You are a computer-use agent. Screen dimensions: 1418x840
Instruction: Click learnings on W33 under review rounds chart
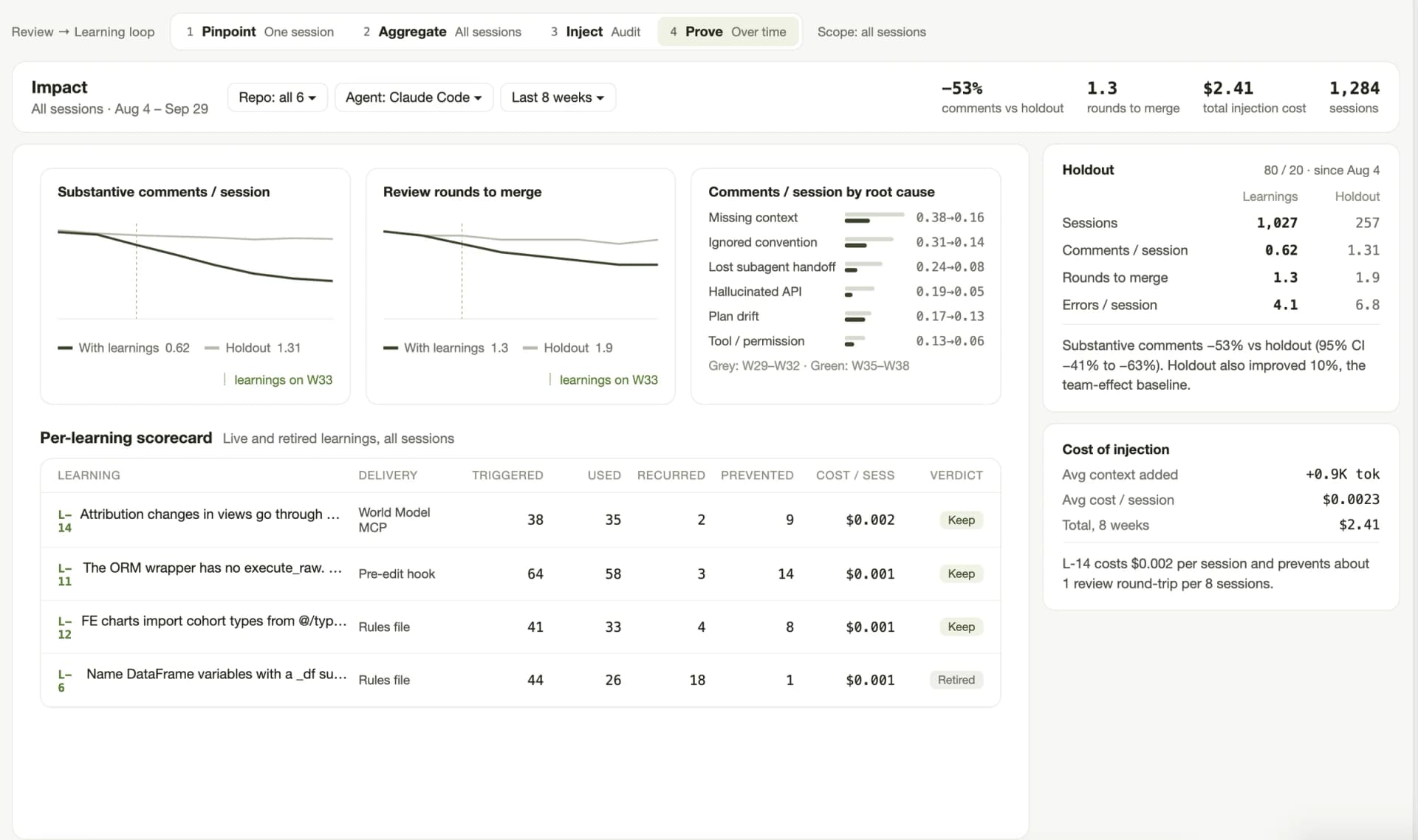point(609,379)
